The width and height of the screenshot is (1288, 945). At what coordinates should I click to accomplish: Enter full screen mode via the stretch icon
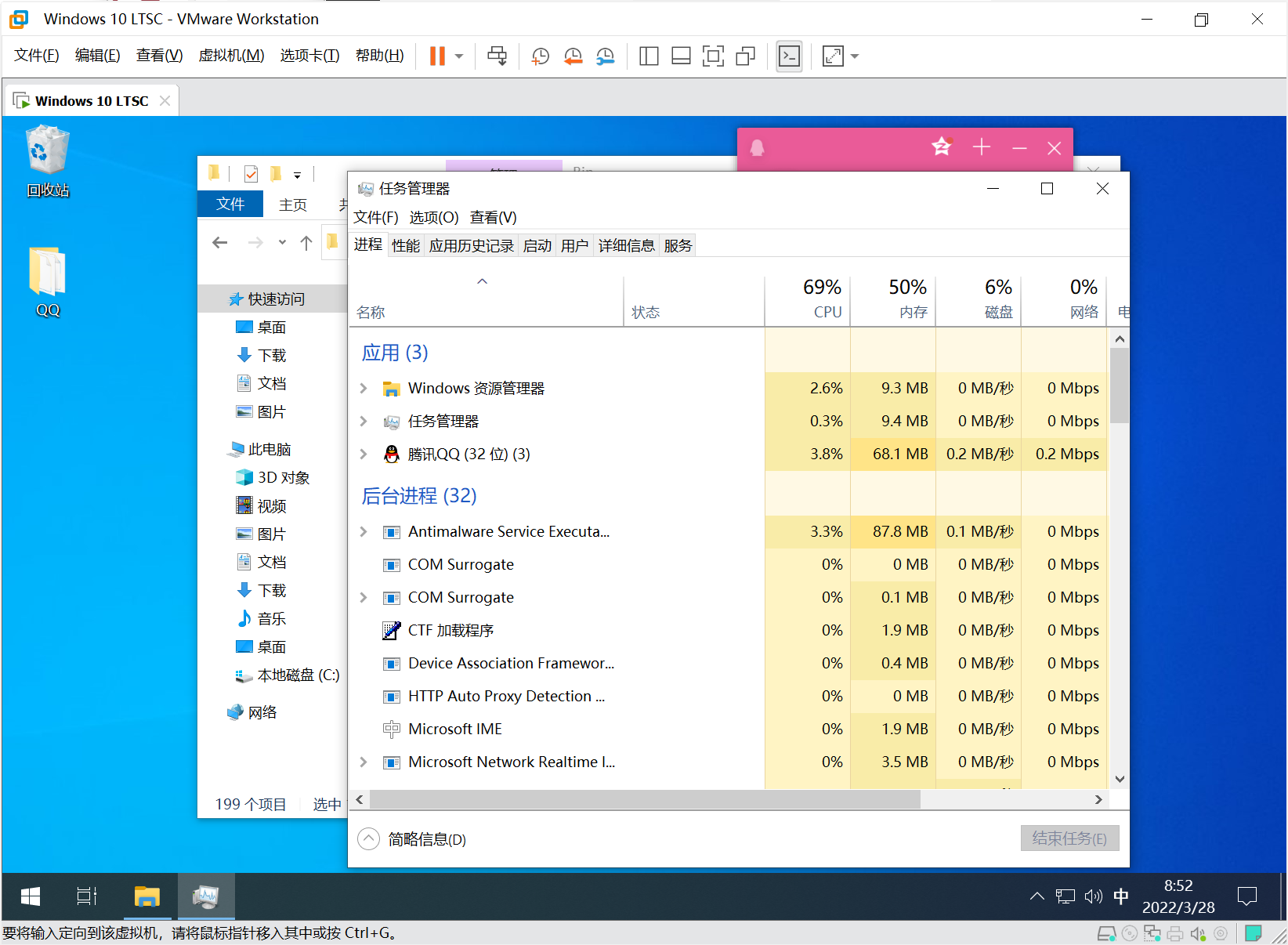pyautogui.click(x=831, y=56)
